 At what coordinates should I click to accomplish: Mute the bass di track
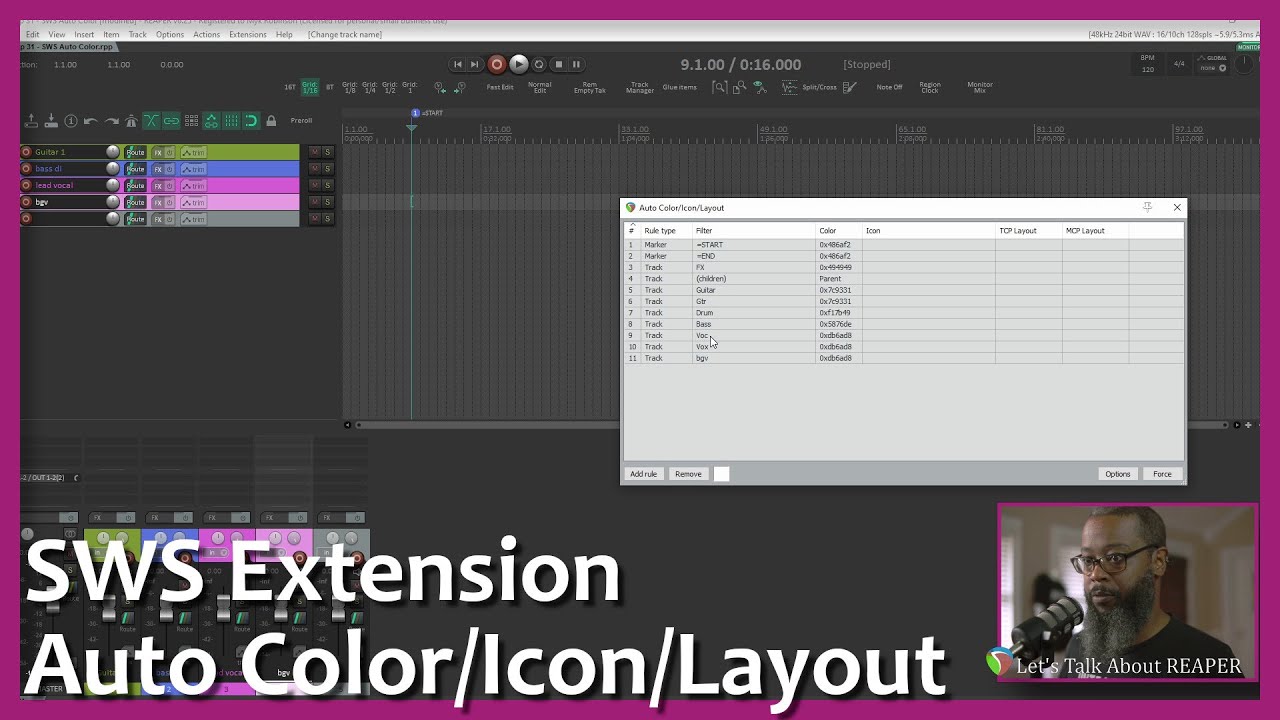pos(314,169)
